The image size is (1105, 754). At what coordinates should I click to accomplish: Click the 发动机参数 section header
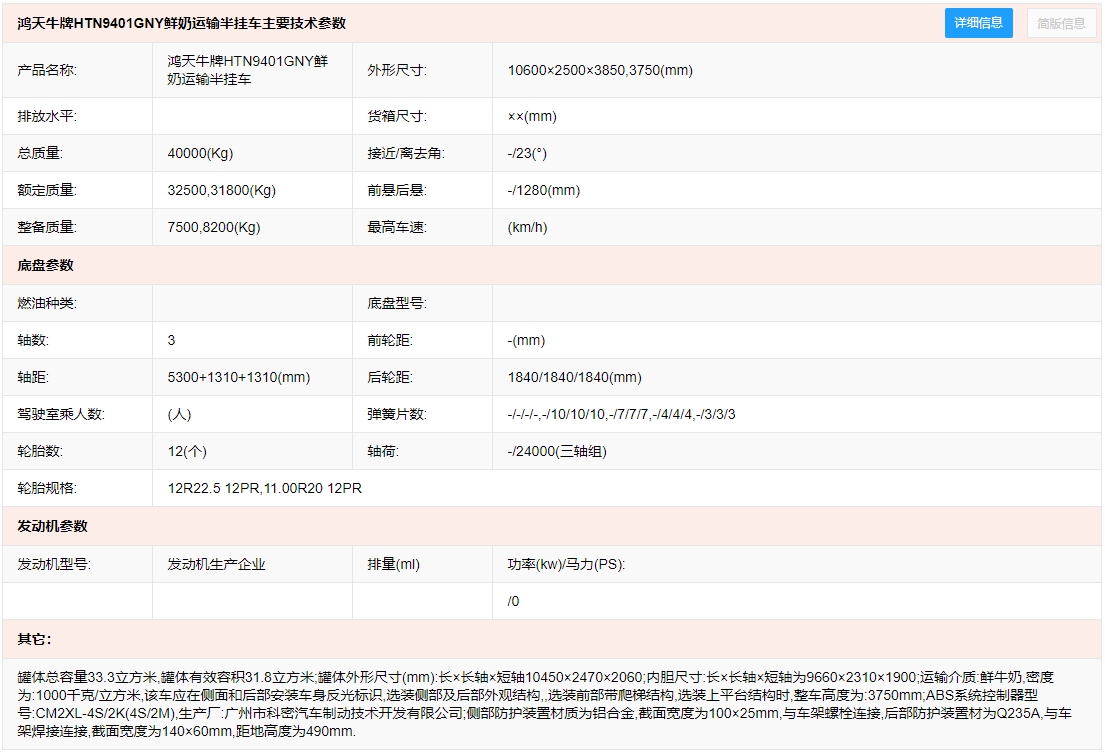click(x=52, y=526)
